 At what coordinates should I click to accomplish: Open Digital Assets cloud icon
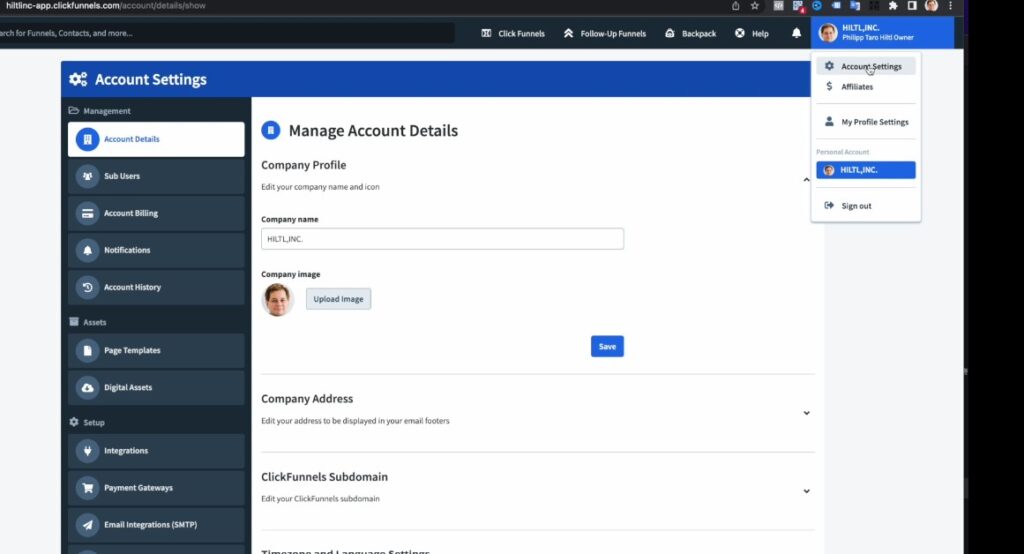point(88,387)
